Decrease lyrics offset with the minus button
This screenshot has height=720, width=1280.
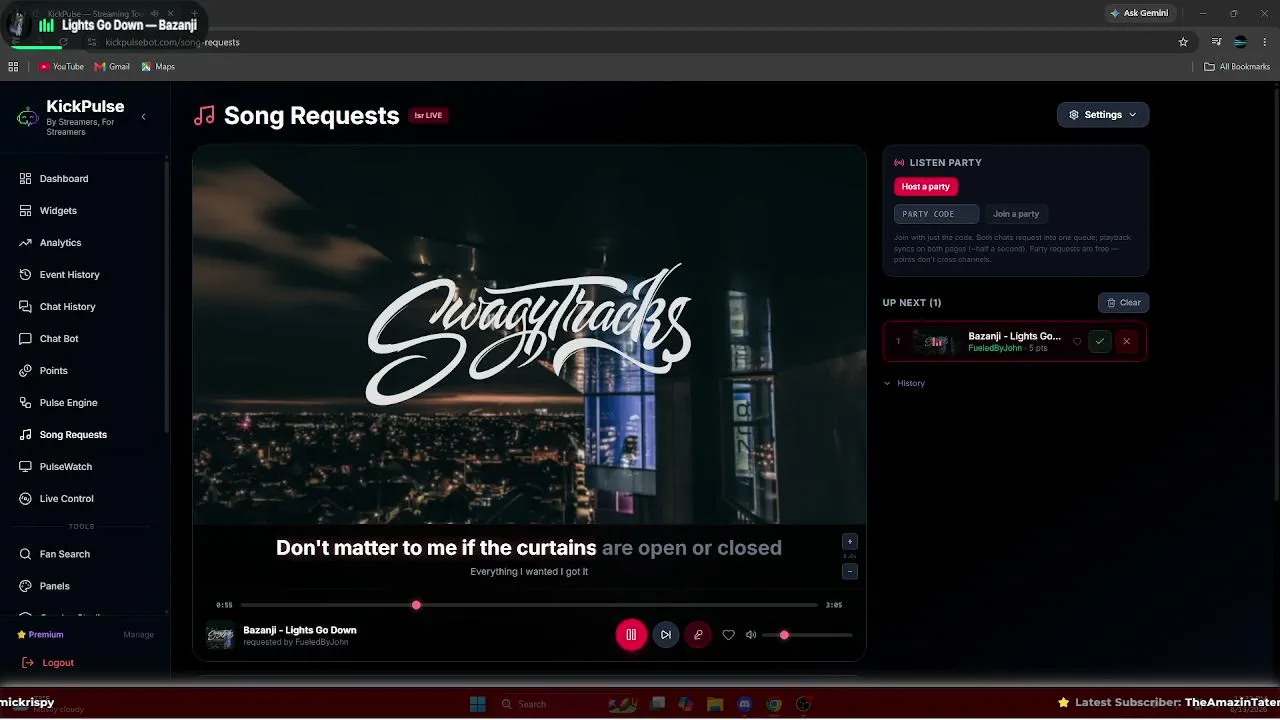(850, 572)
